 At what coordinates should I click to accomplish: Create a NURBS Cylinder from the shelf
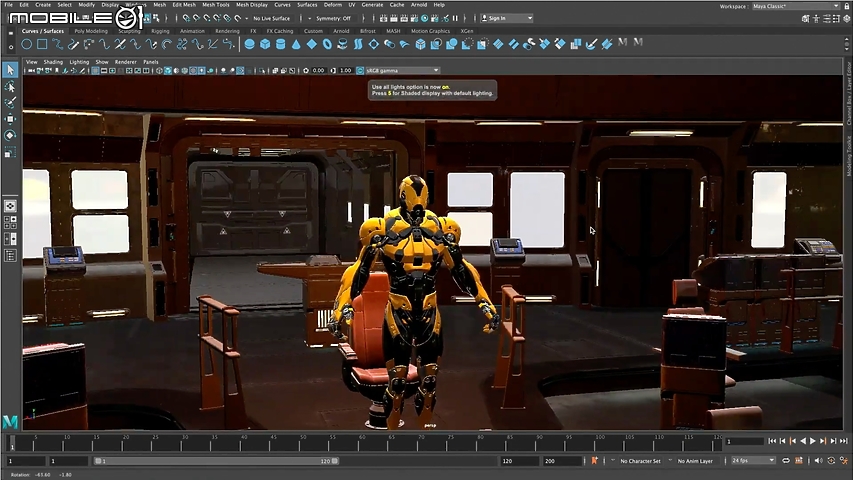(x=280, y=45)
